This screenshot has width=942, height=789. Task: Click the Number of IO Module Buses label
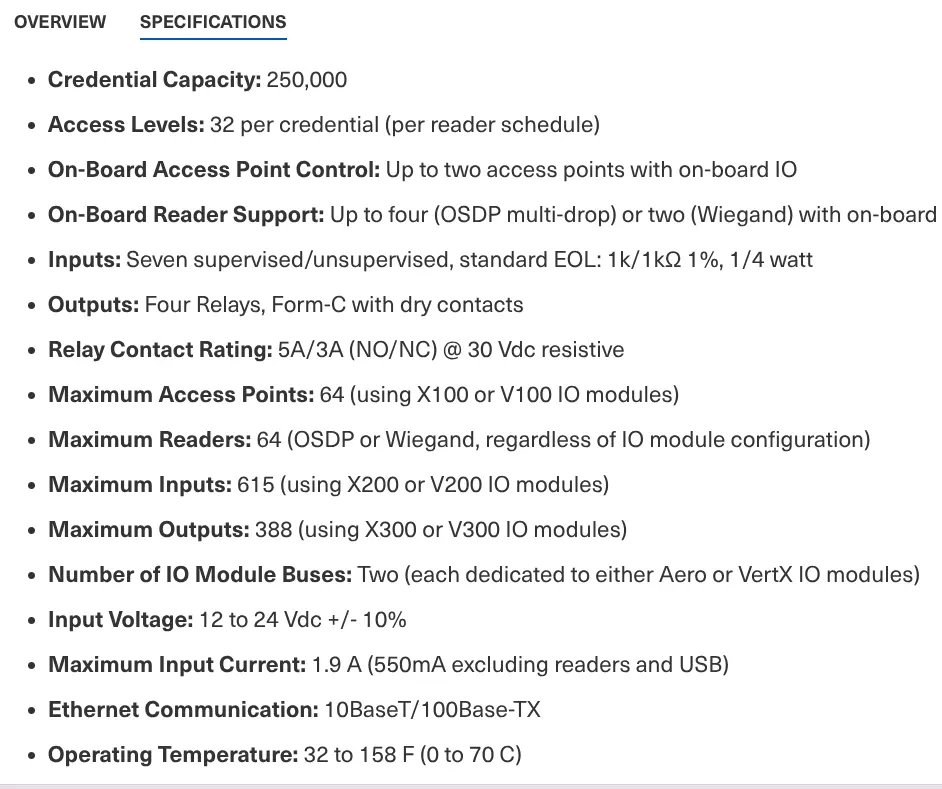pos(200,575)
